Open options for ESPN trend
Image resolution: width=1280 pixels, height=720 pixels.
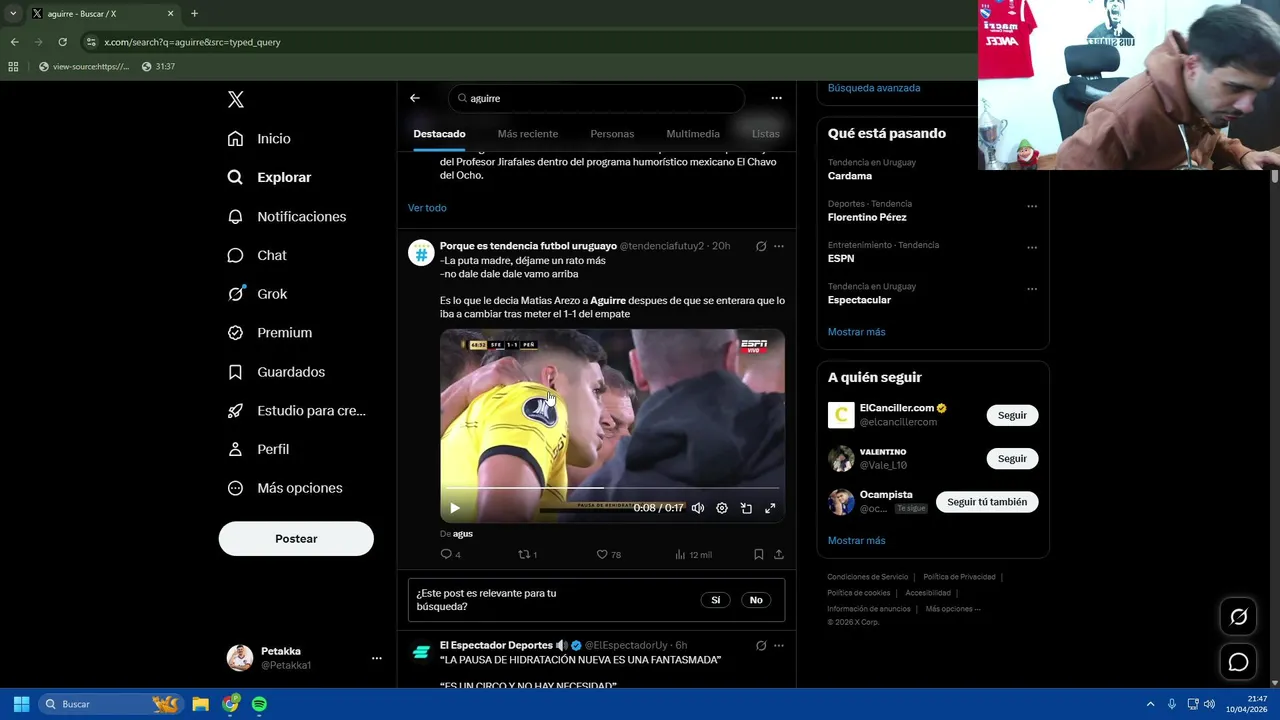pos(1032,247)
